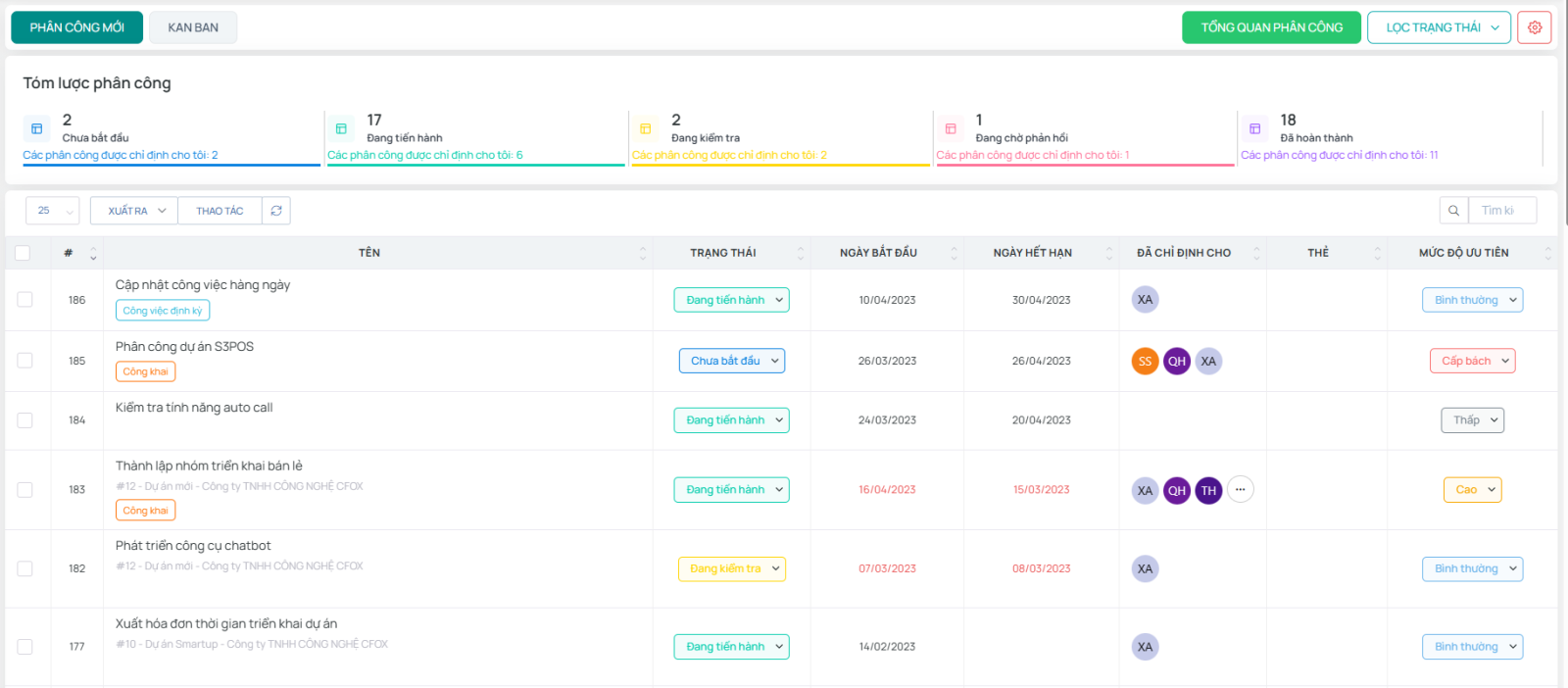This screenshot has height=688, width=1568.
Task: Expand the status dropdown for task 185
Action: click(731, 361)
